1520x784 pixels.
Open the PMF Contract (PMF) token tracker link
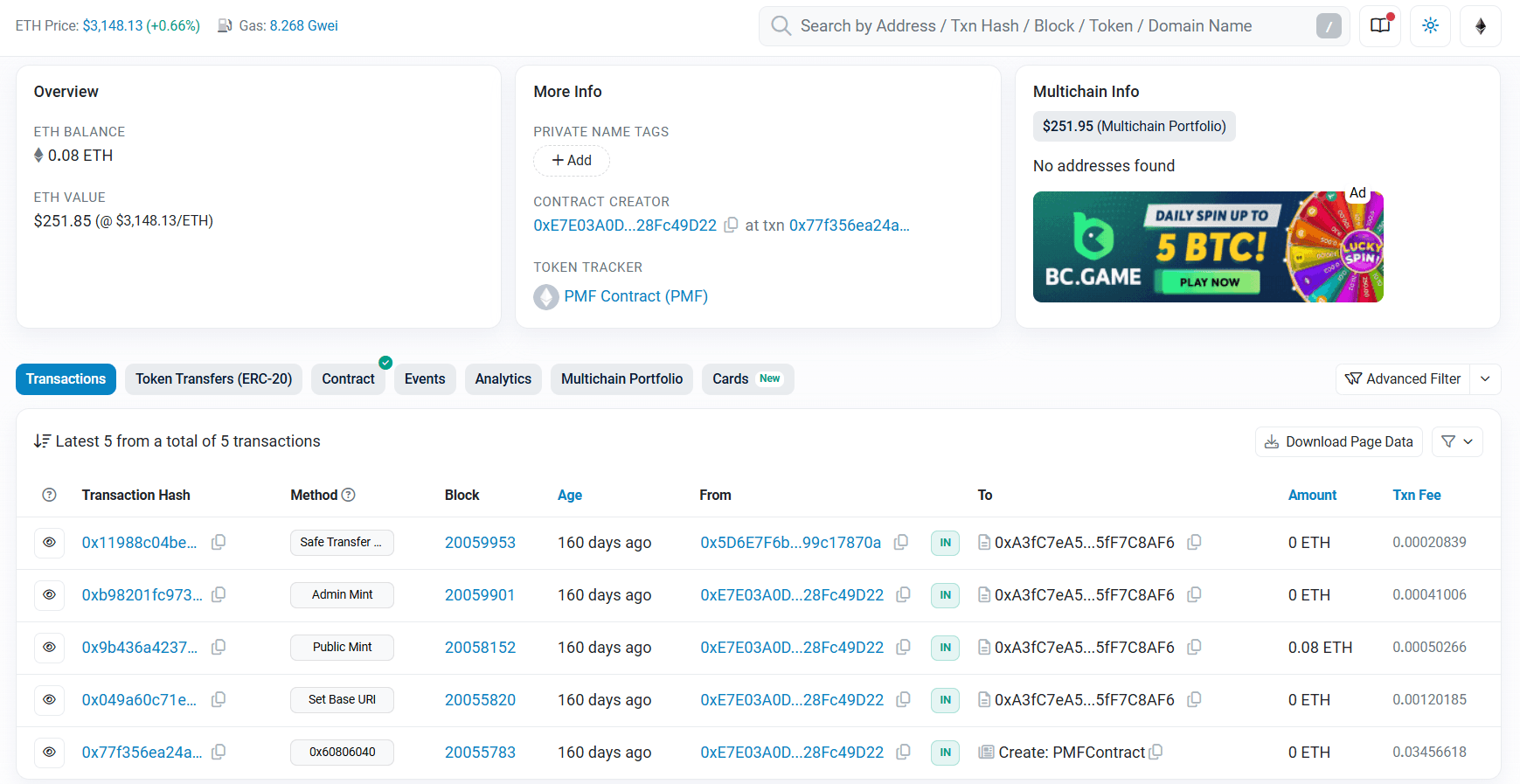pyautogui.click(x=635, y=296)
